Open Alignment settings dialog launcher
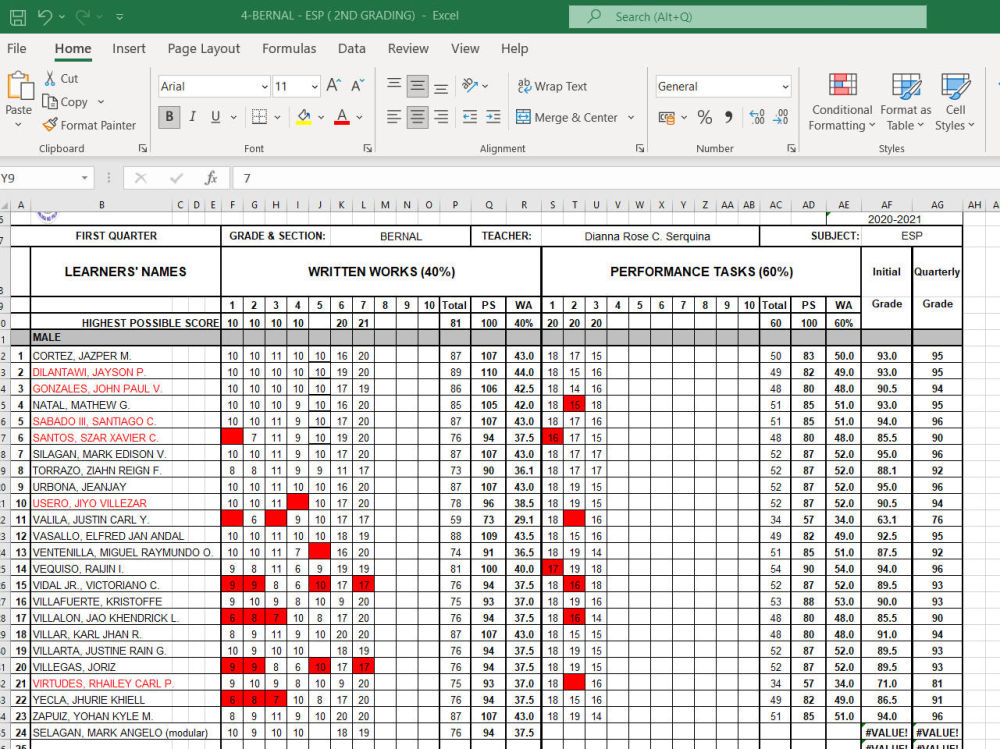Viewport: 1000px width, 749px height. (x=640, y=148)
